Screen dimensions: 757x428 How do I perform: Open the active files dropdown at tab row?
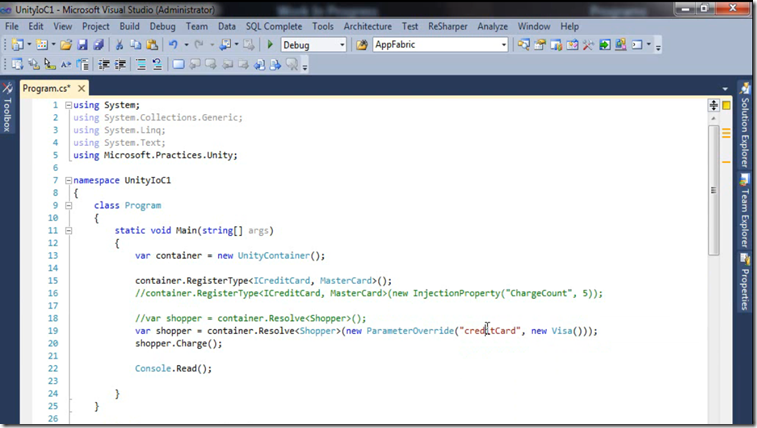coord(725,89)
